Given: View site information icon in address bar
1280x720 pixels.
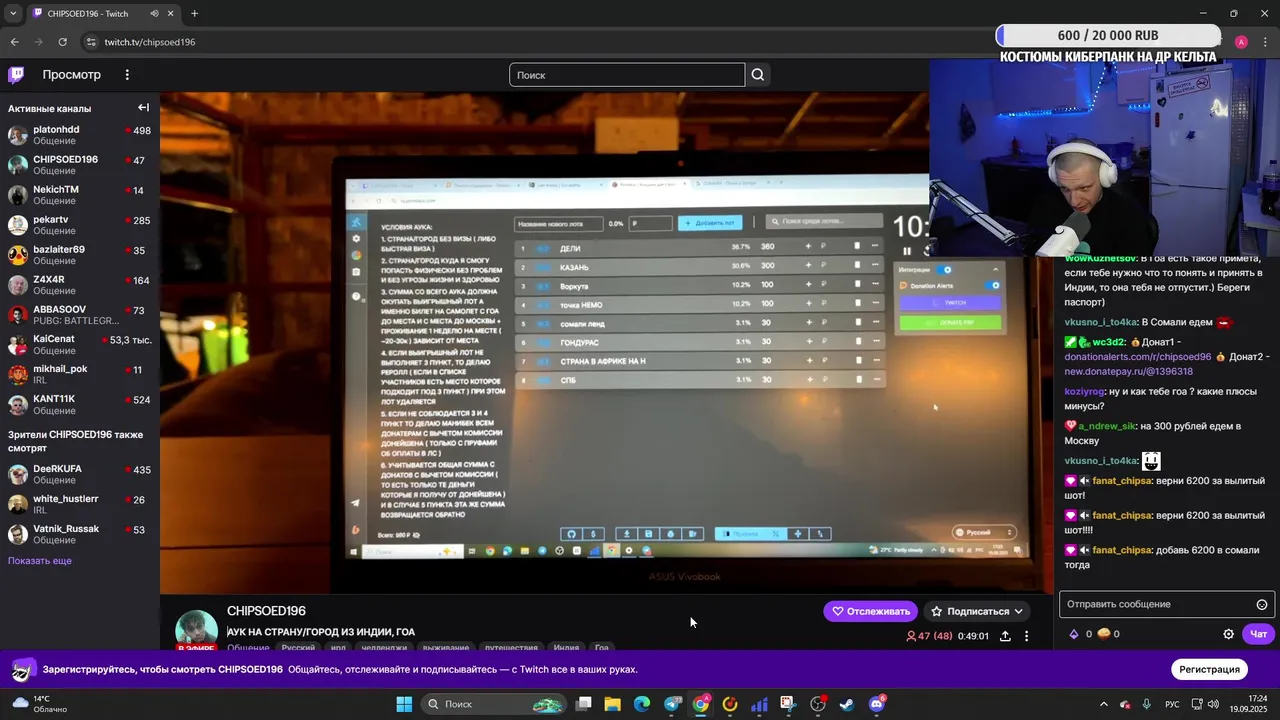Looking at the screenshot, I should click(91, 42).
